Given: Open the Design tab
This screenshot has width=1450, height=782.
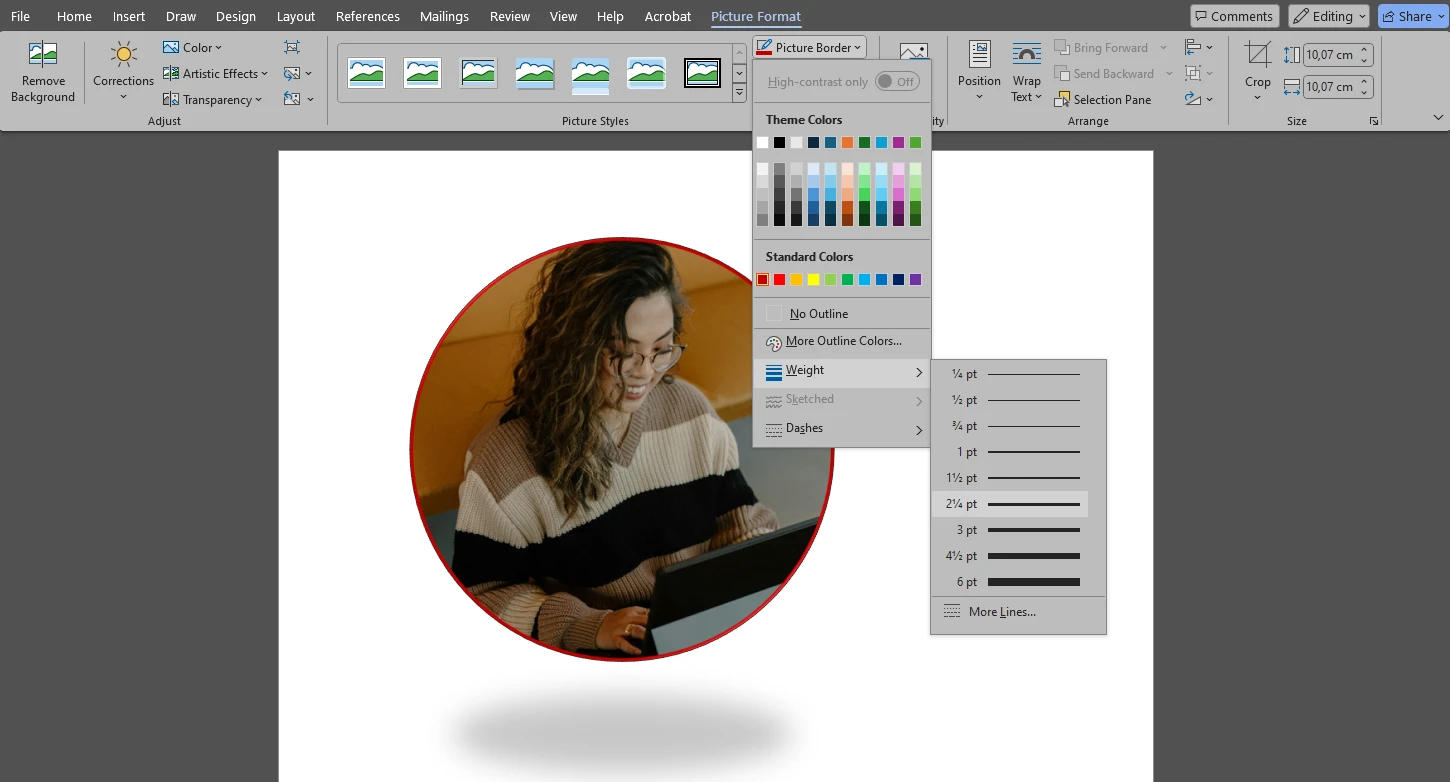Looking at the screenshot, I should [x=236, y=16].
